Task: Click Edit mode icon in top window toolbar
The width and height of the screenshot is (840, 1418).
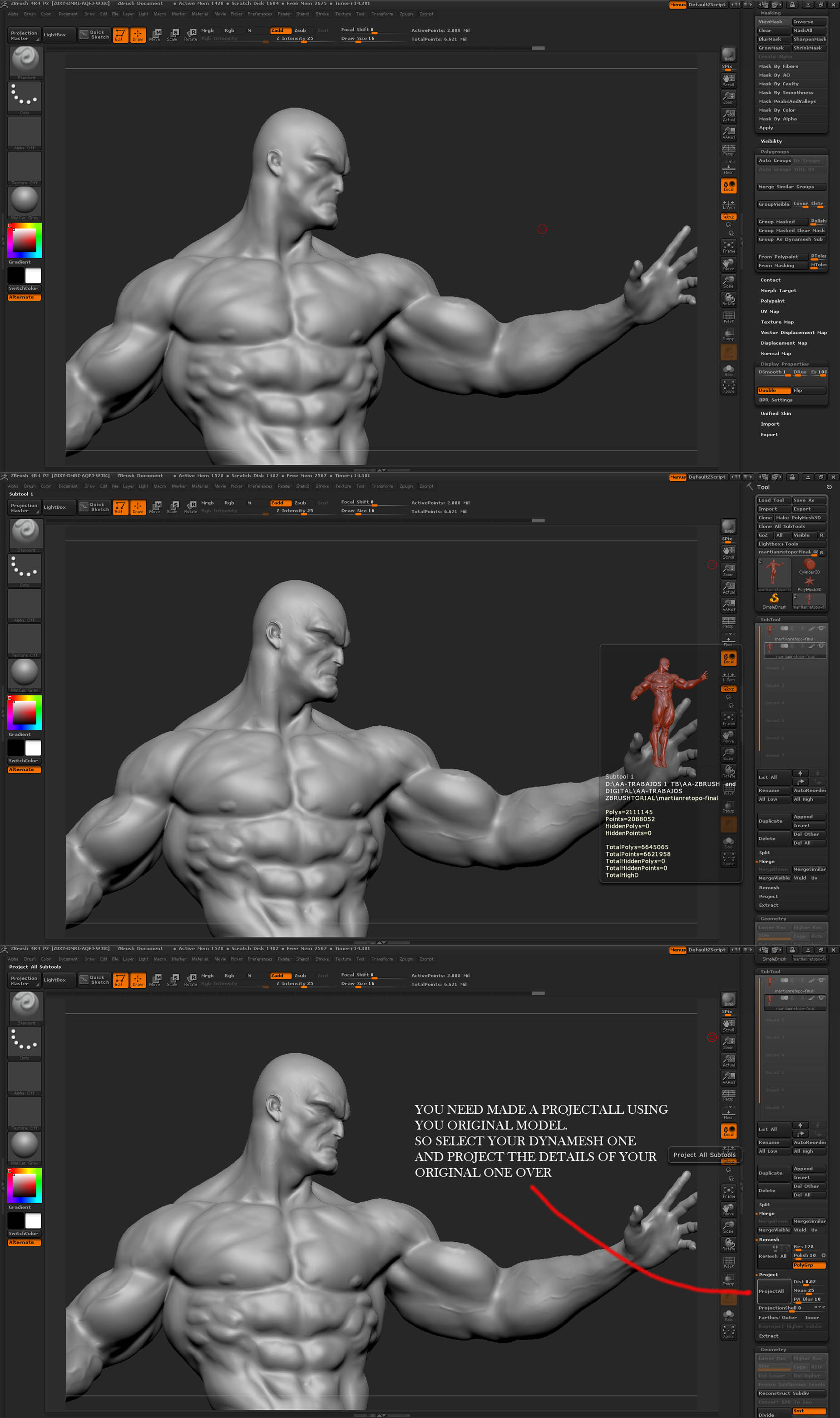Action: pos(120,35)
